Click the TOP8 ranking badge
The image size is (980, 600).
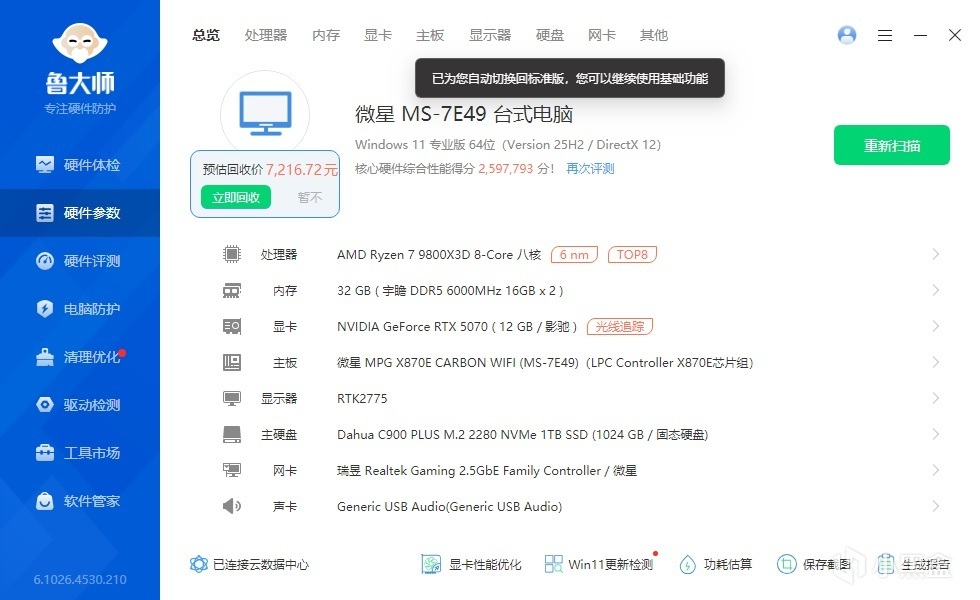632,254
